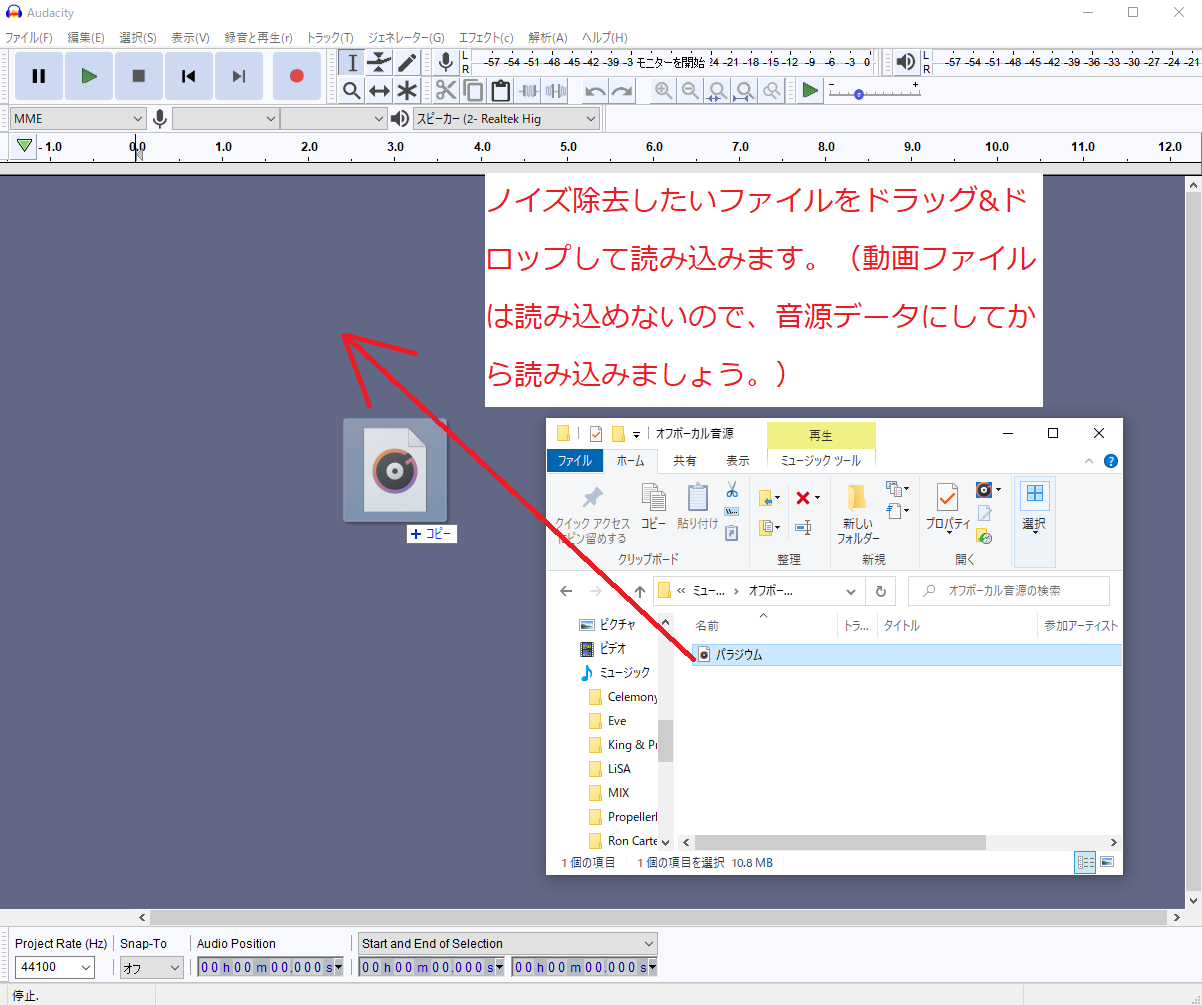Skip to start of the track

click(189, 76)
